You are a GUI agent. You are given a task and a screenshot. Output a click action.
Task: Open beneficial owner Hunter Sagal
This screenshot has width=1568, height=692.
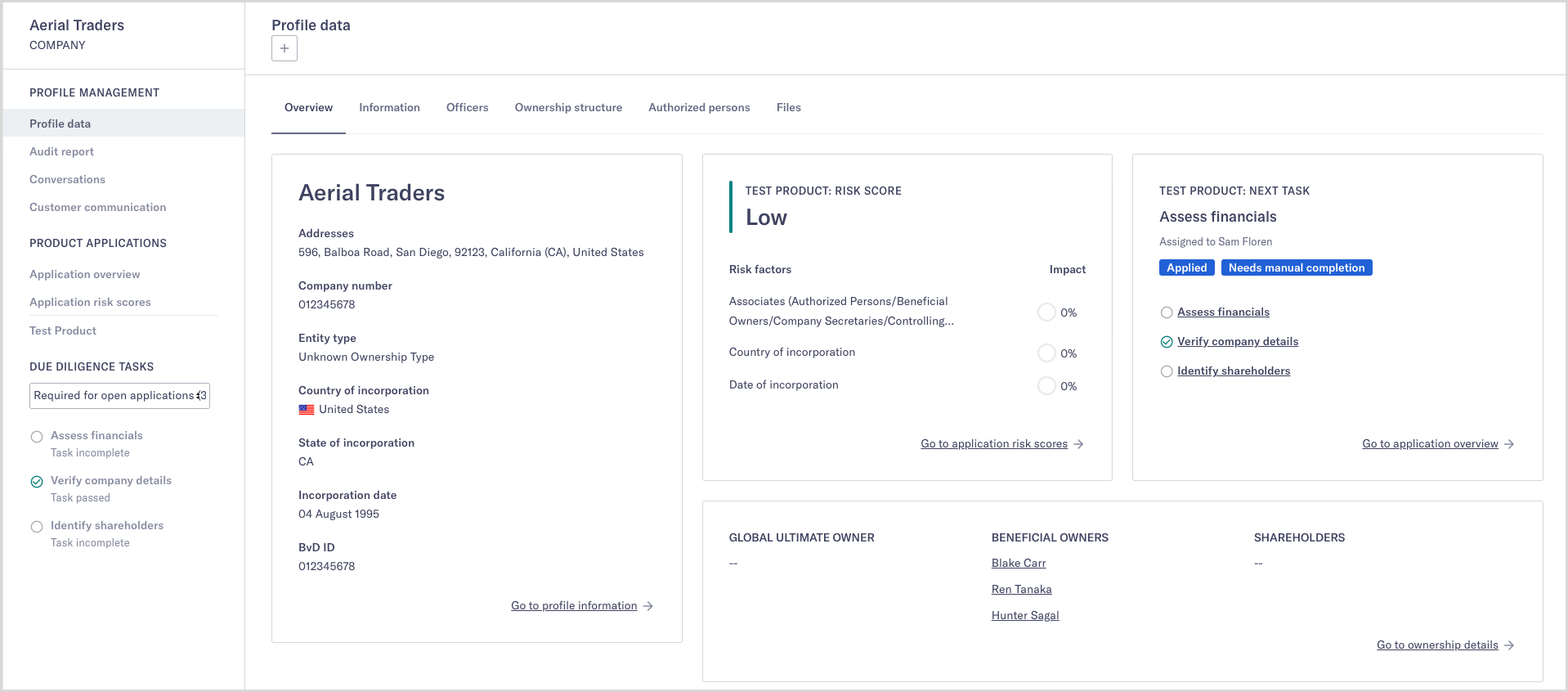point(1025,615)
